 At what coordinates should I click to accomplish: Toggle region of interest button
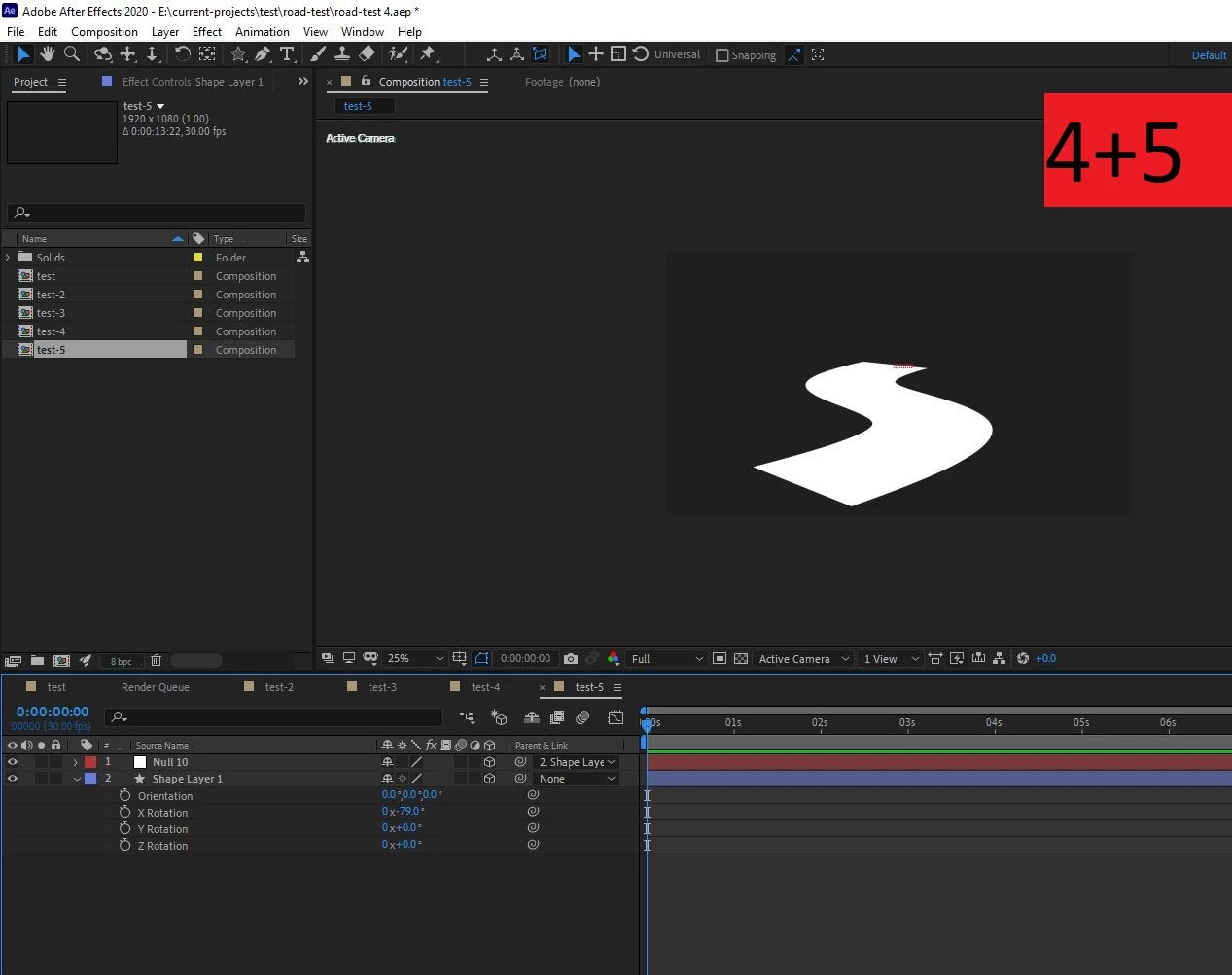click(x=720, y=658)
